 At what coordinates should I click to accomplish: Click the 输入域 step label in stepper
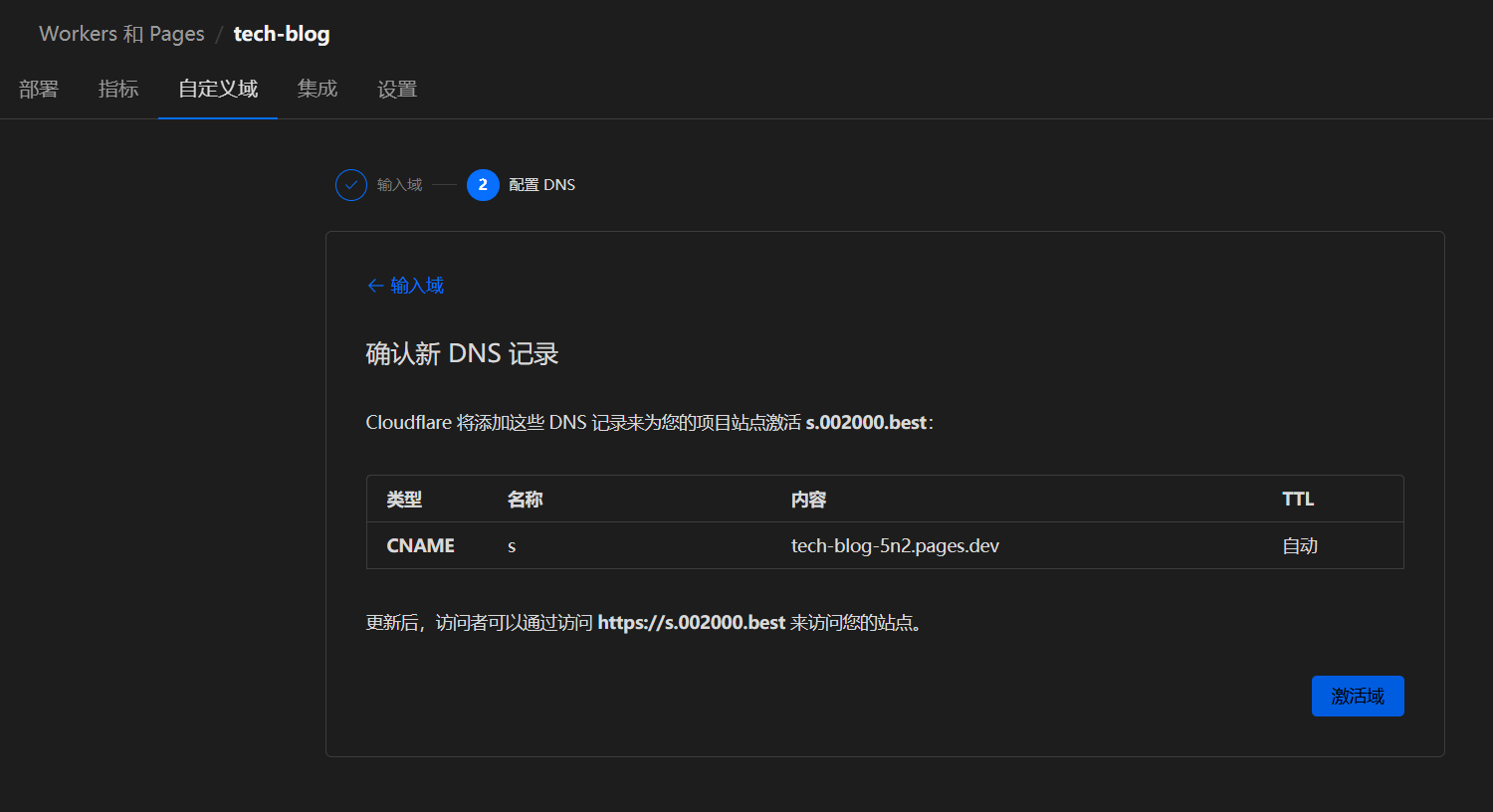(x=399, y=185)
